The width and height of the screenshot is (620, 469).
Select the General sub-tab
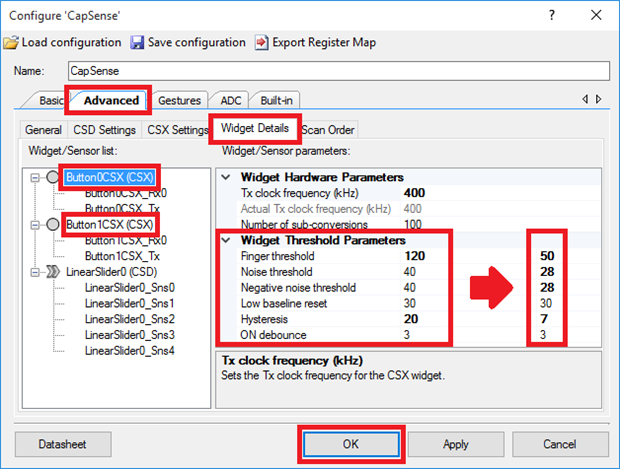[43, 130]
